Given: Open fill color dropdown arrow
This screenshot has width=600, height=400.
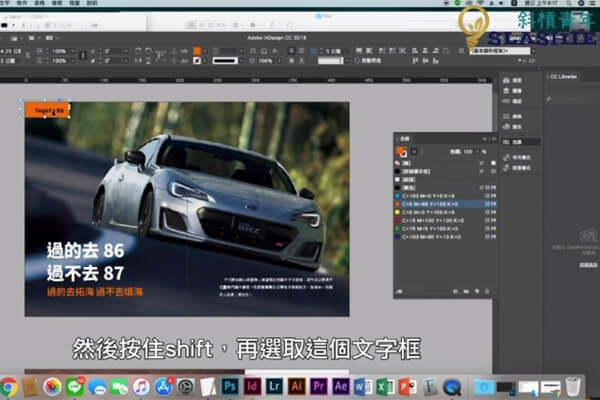Looking at the screenshot, I should coord(205,51).
